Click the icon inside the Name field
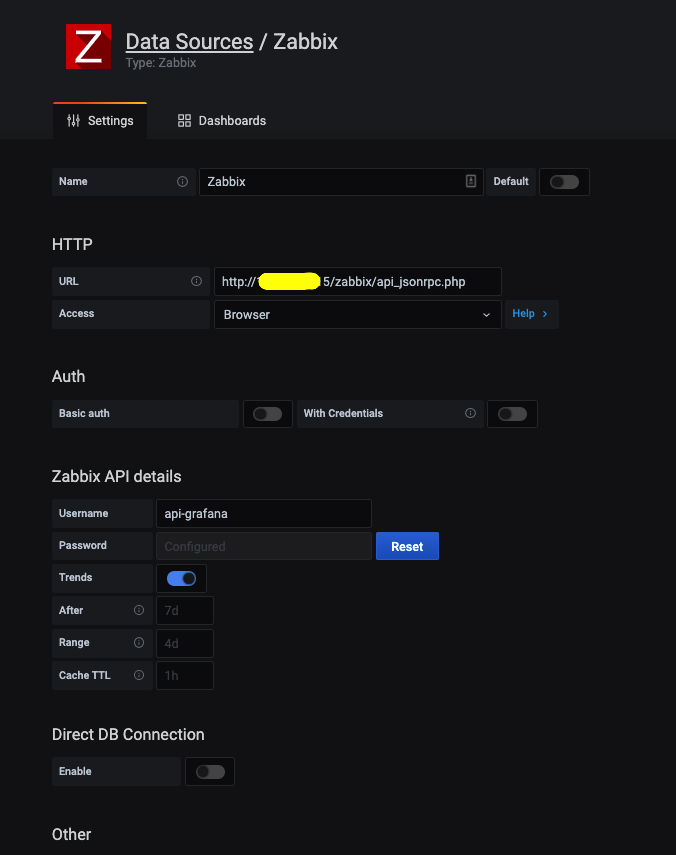This screenshot has width=676, height=855. point(471,182)
